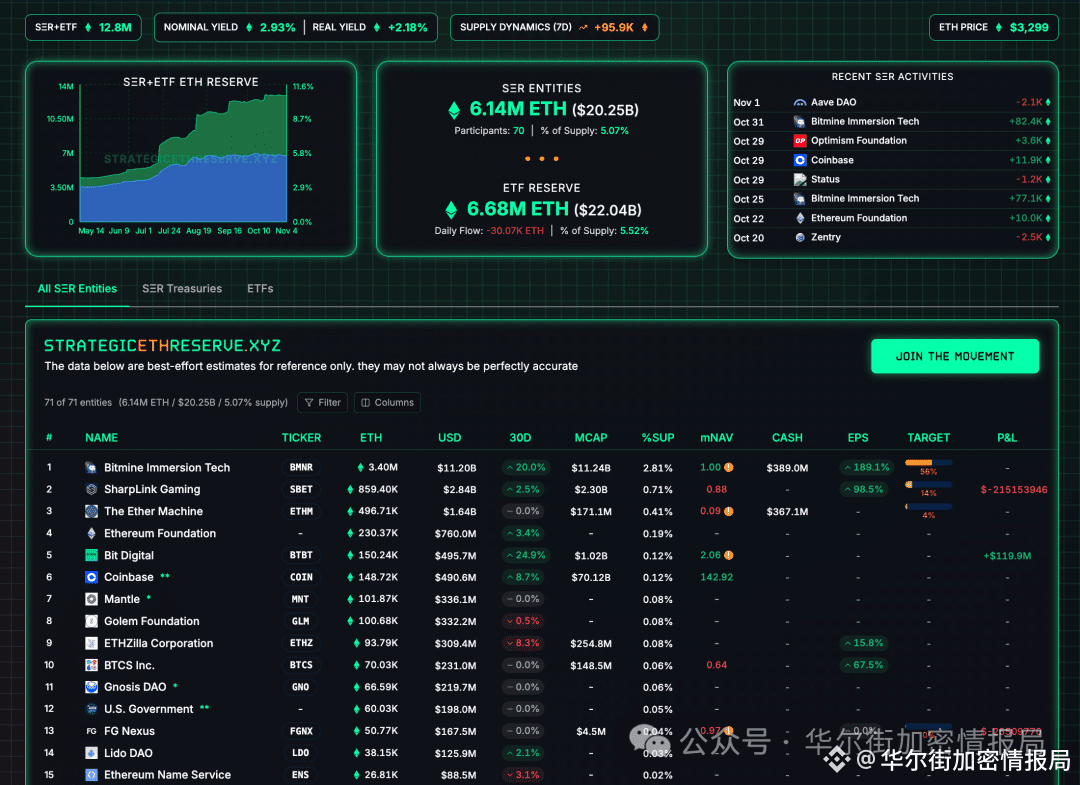Switch to the SER Treasuries tab
Screen dimensions: 1080x785
(182, 289)
